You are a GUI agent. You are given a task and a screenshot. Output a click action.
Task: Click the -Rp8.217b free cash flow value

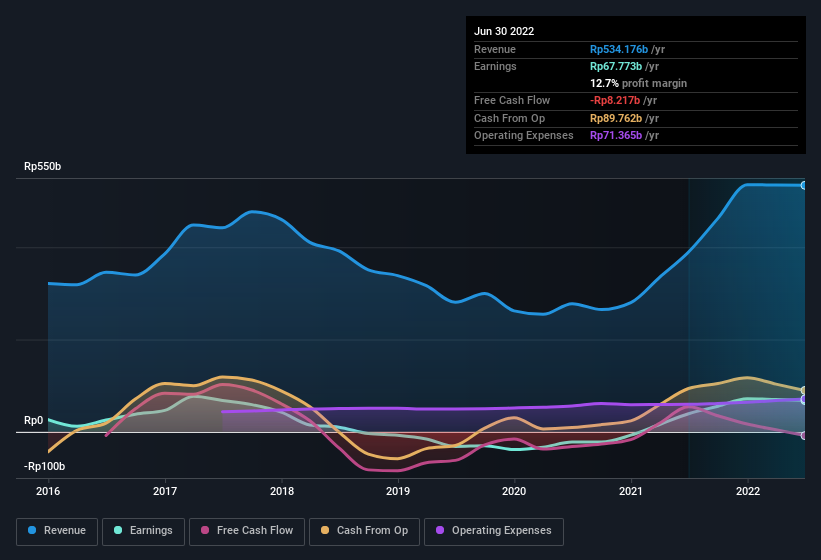[x=615, y=100]
